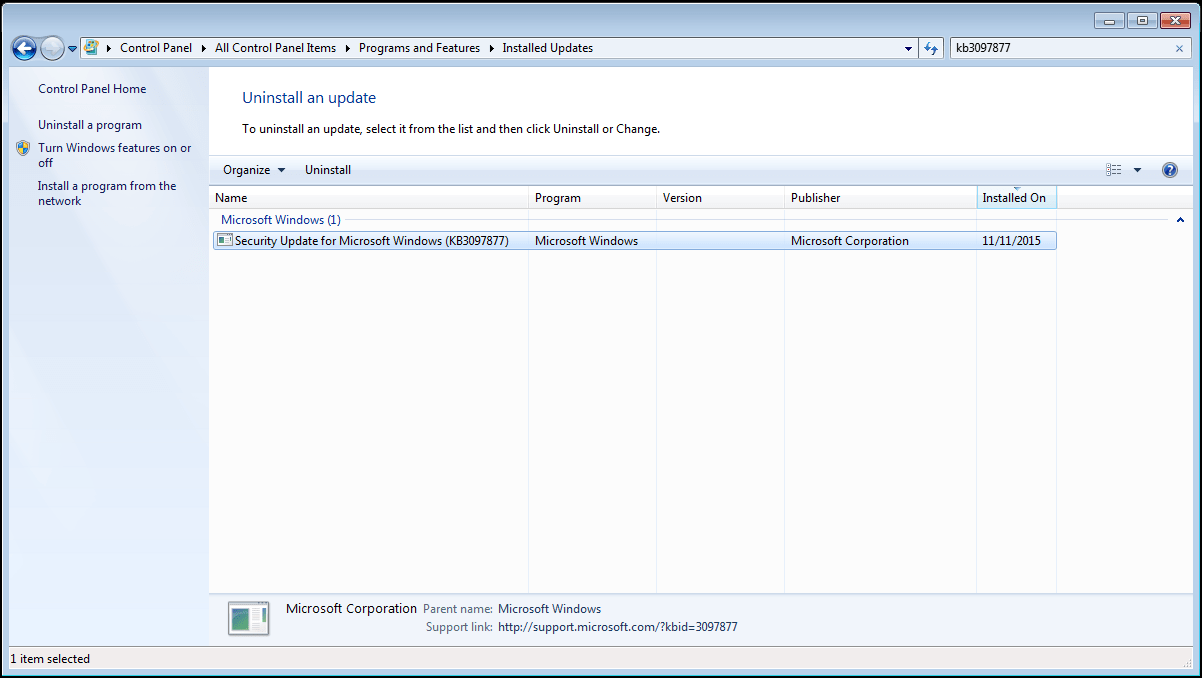Open Control Panel Home link
Image resolution: width=1202 pixels, height=678 pixels.
(x=92, y=89)
